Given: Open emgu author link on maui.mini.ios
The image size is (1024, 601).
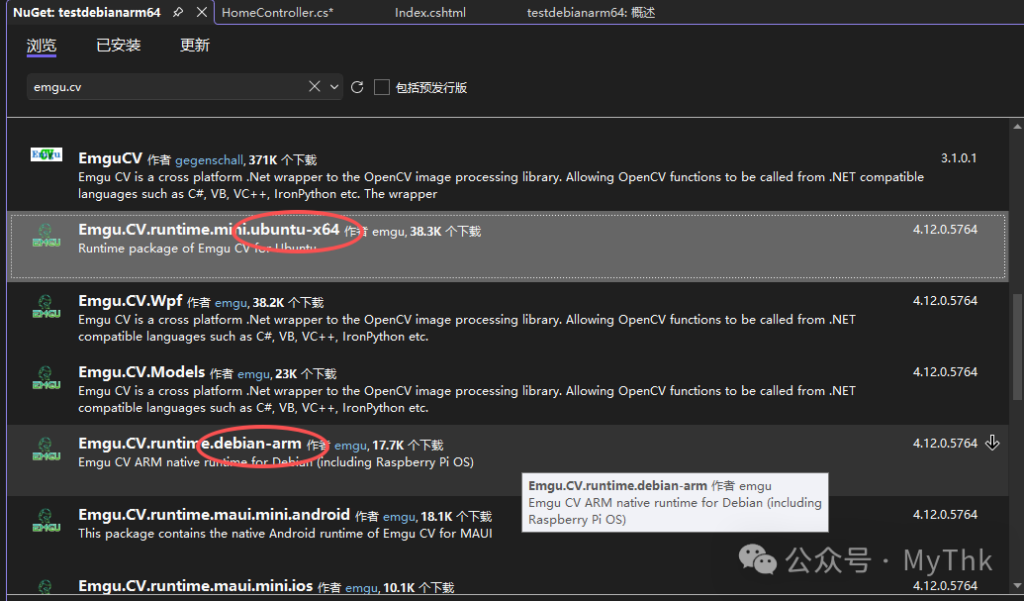Looking at the screenshot, I should click(x=361, y=588).
